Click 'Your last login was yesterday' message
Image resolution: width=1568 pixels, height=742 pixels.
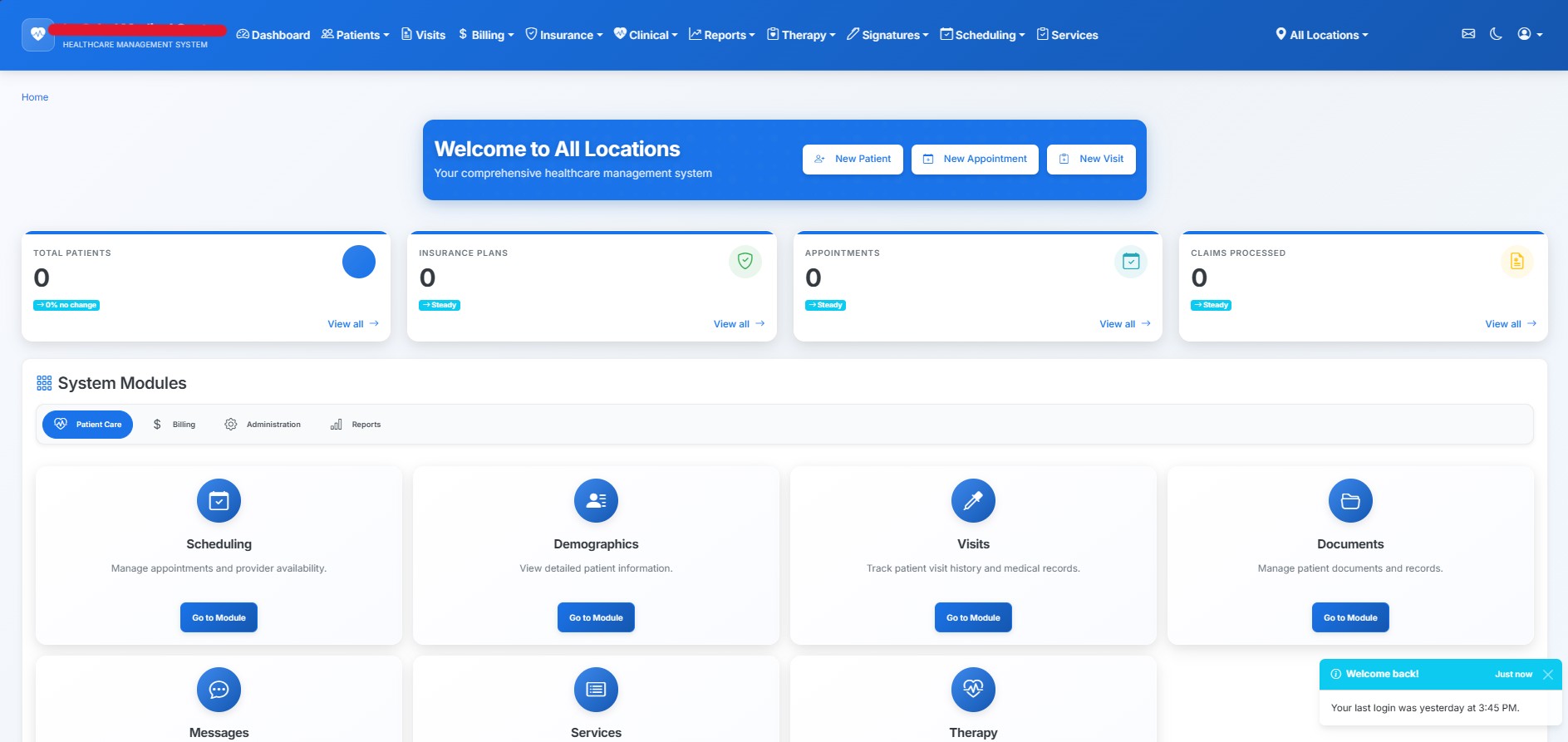click(x=1425, y=708)
